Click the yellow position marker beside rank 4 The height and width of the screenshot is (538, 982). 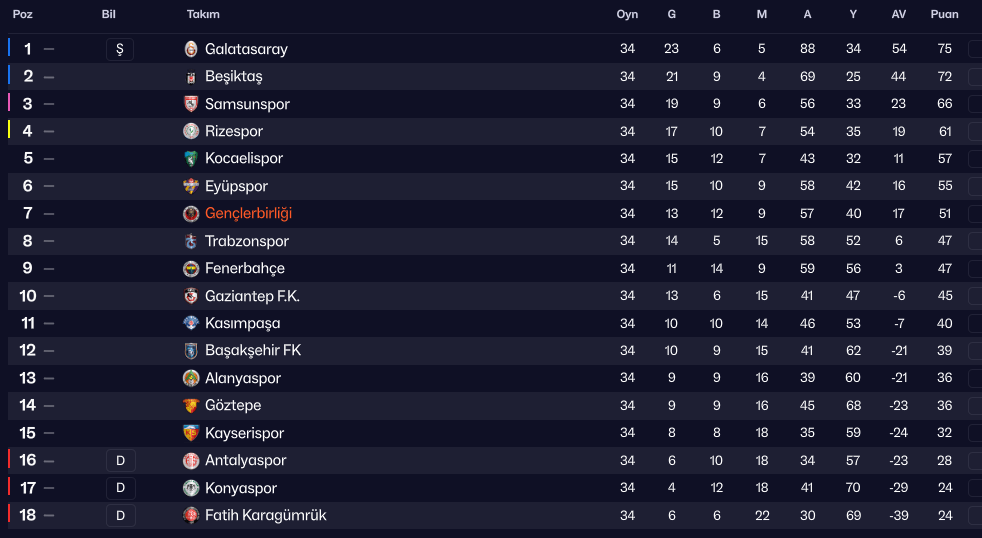point(9,131)
